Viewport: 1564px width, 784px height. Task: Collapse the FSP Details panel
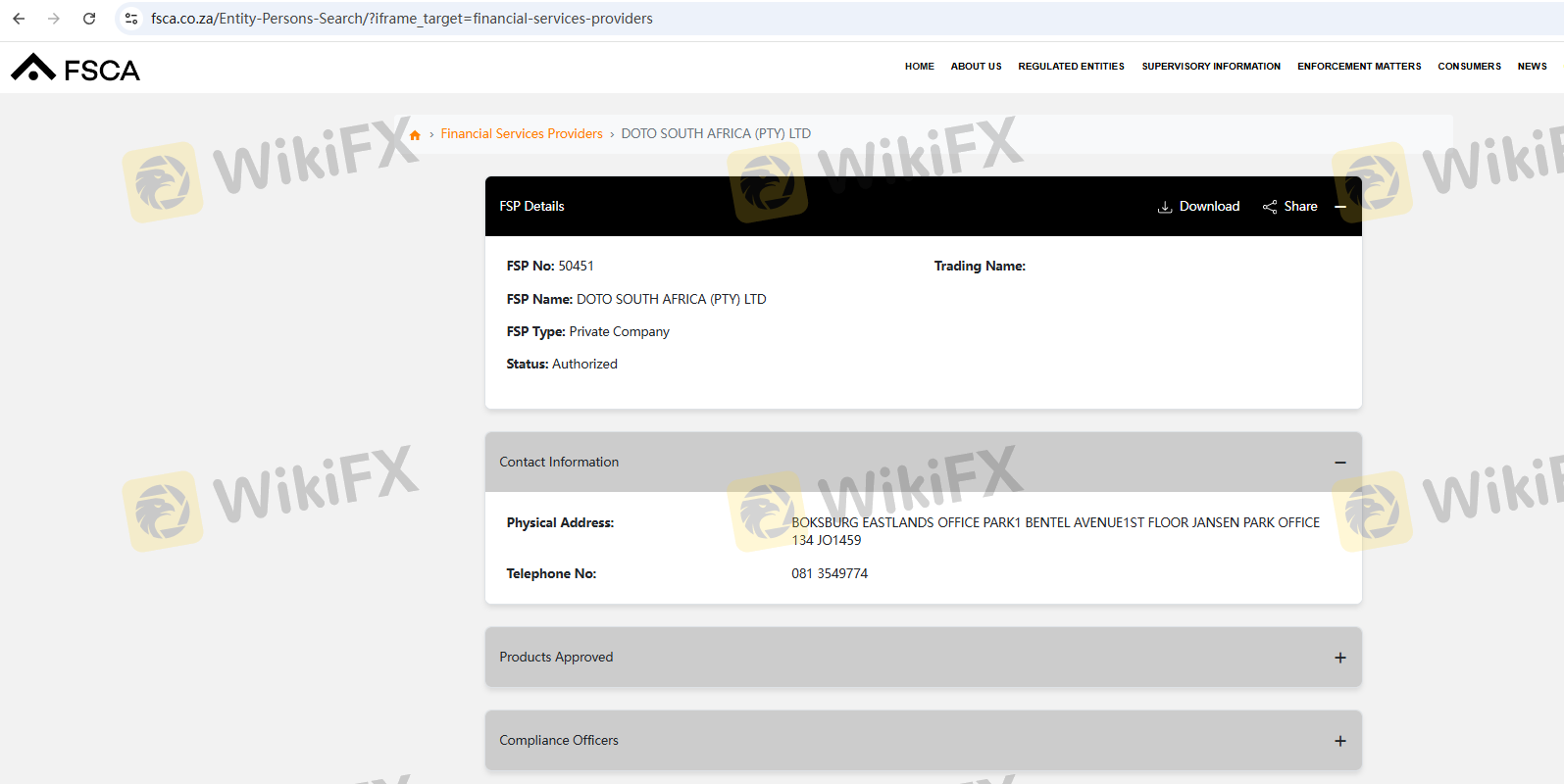[x=1340, y=207]
